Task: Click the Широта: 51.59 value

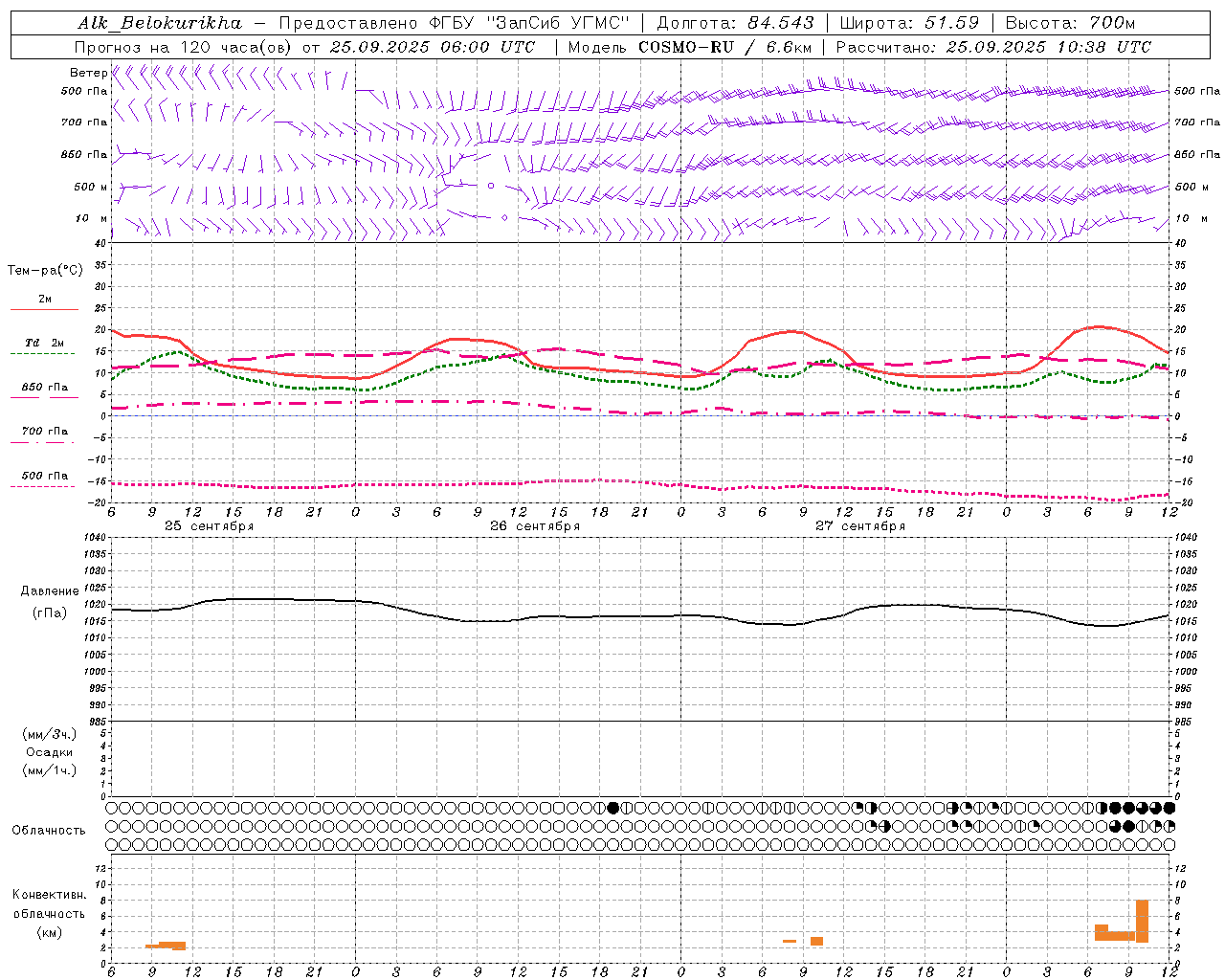Action: coord(909,23)
